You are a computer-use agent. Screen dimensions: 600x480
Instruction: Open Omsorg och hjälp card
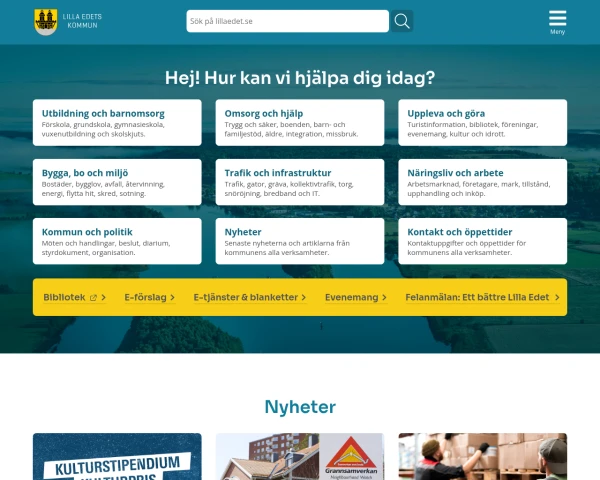(x=300, y=122)
